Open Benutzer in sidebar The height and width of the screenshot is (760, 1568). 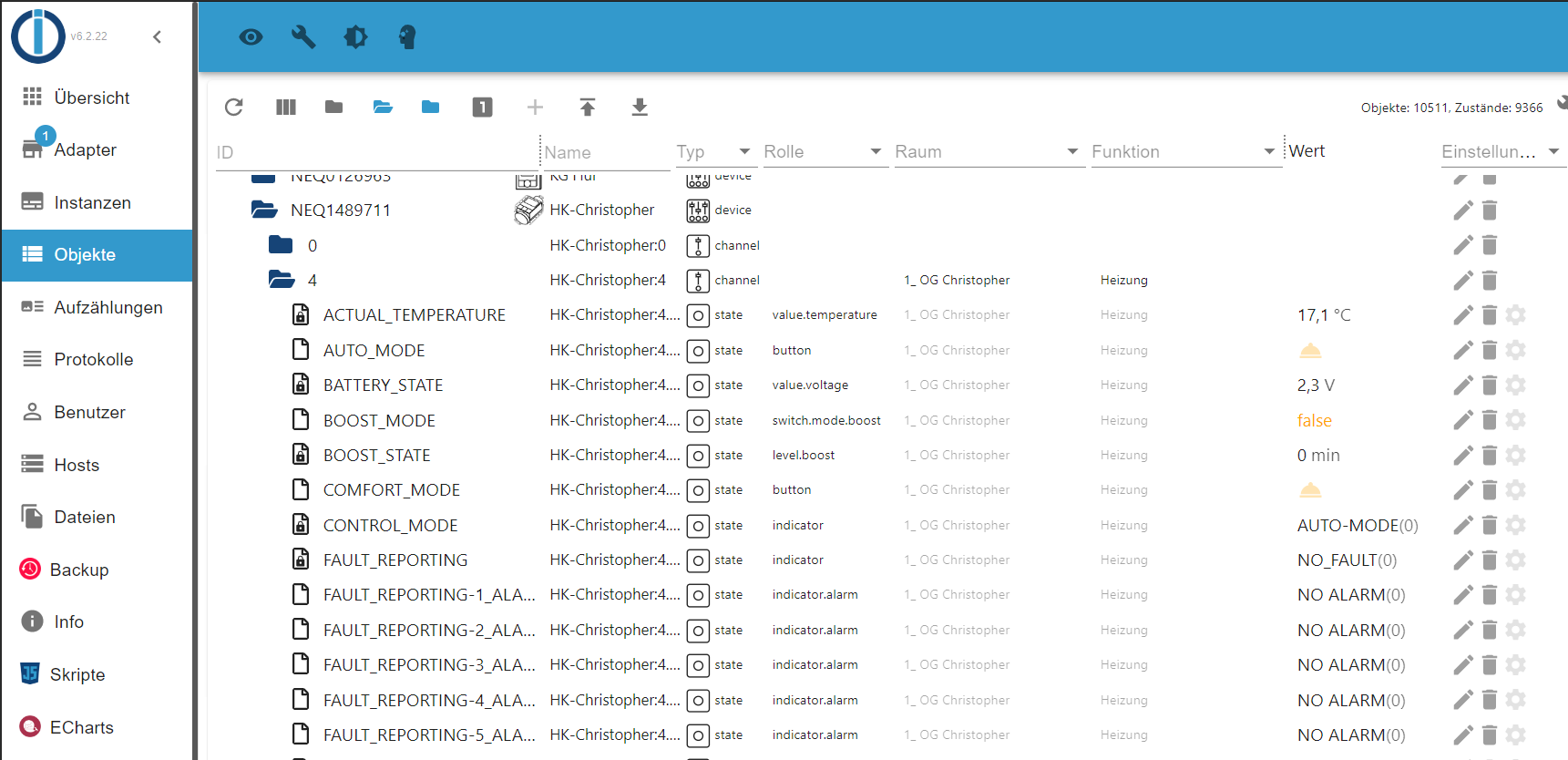(97, 412)
